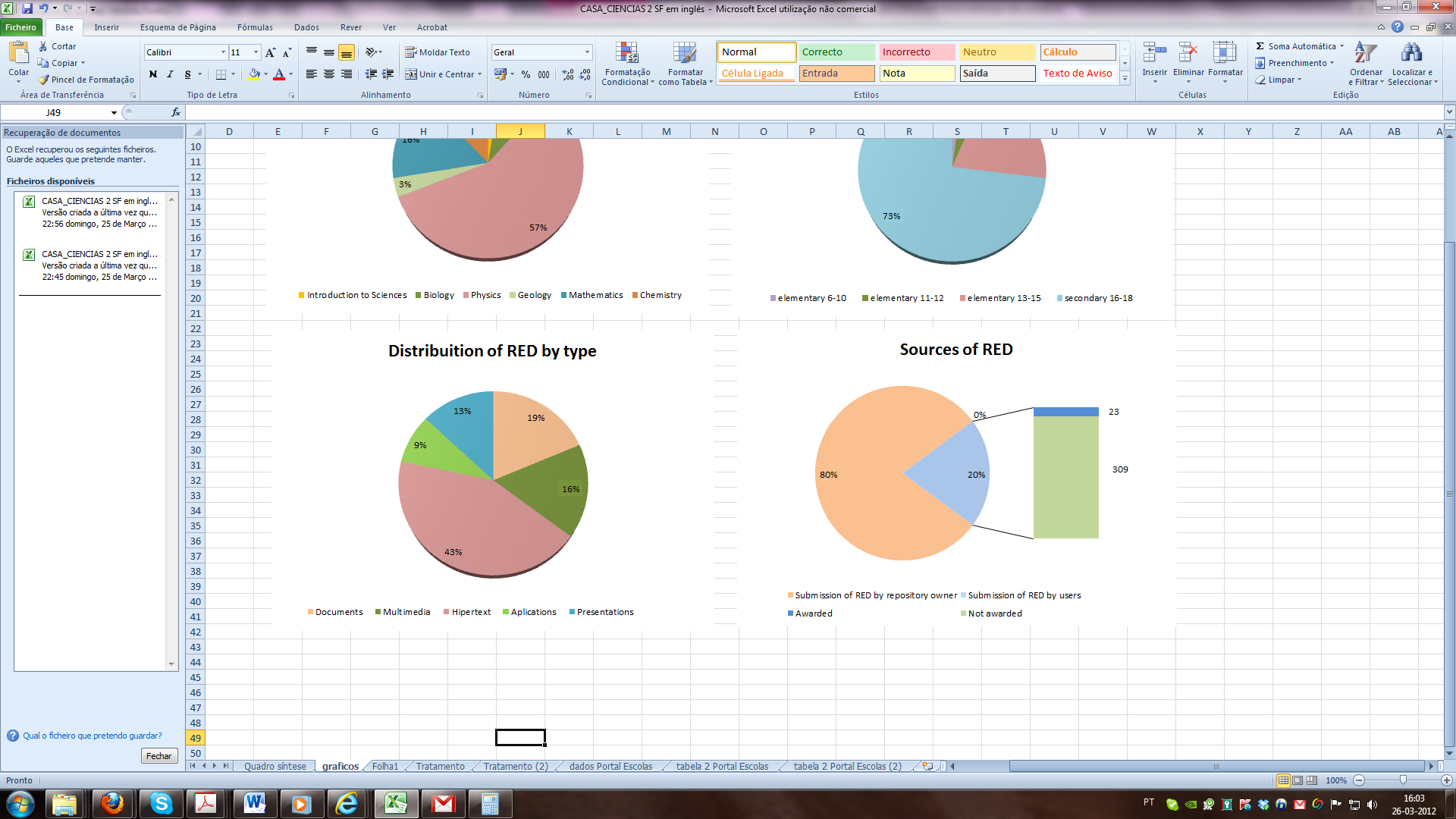Click the Format Painter brush icon
Screen dimensions: 1456x819
[x=44, y=80]
